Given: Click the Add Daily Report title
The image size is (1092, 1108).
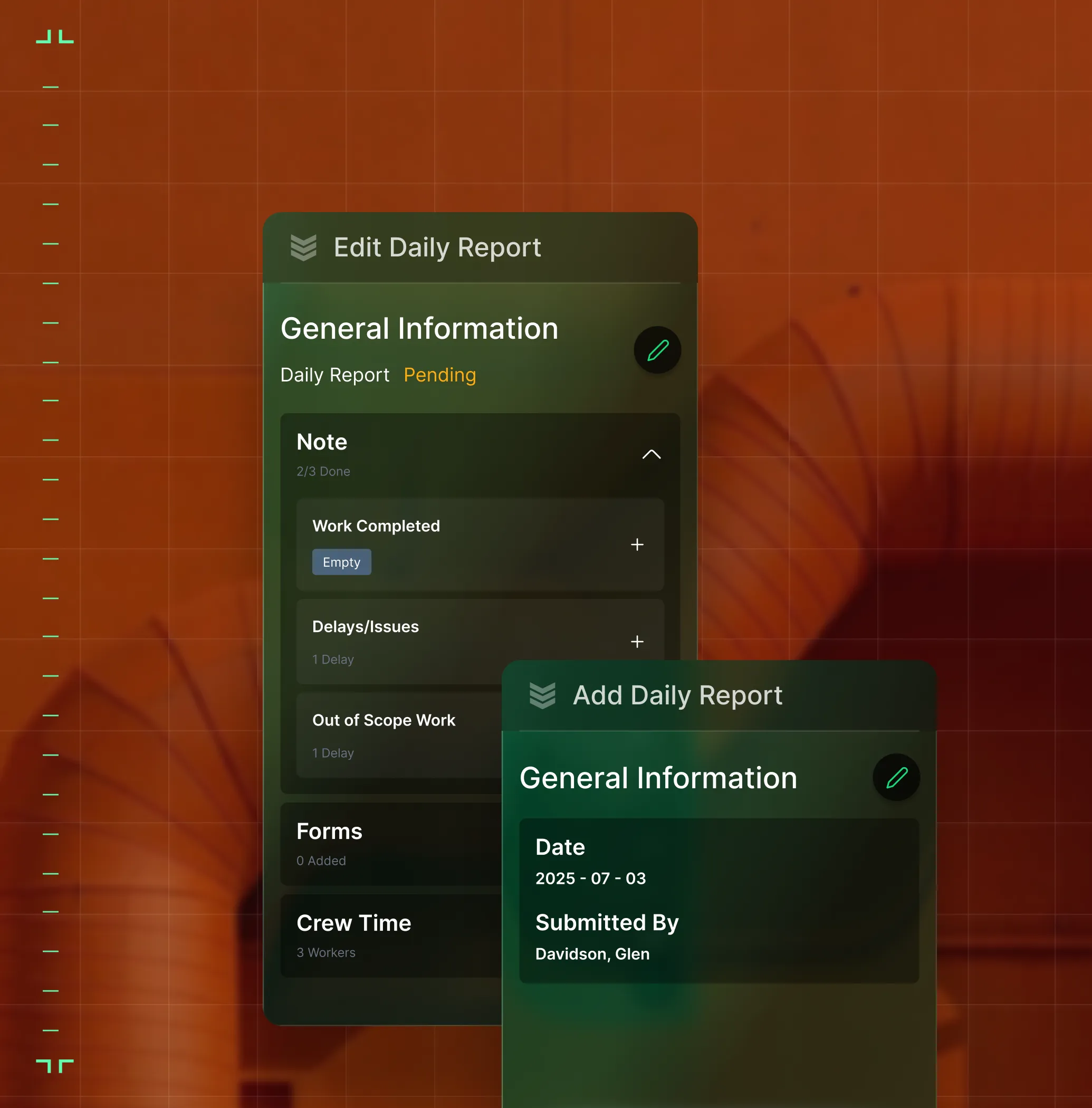Looking at the screenshot, I should 678,695.
